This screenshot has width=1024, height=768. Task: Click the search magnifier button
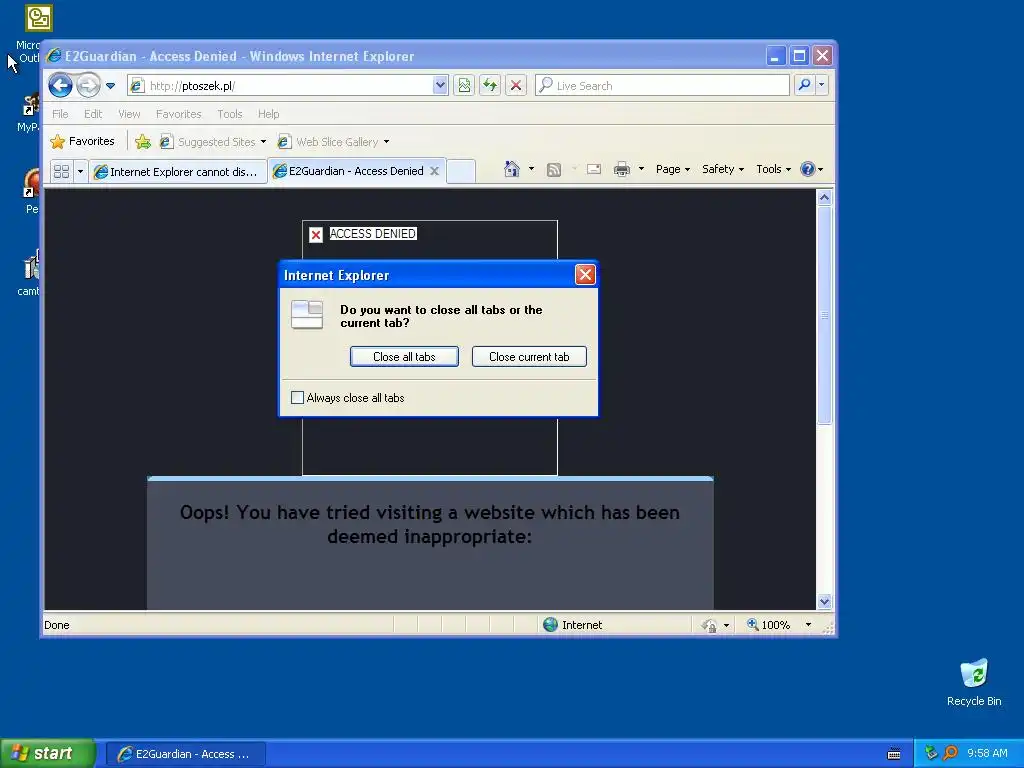(805, 86)
